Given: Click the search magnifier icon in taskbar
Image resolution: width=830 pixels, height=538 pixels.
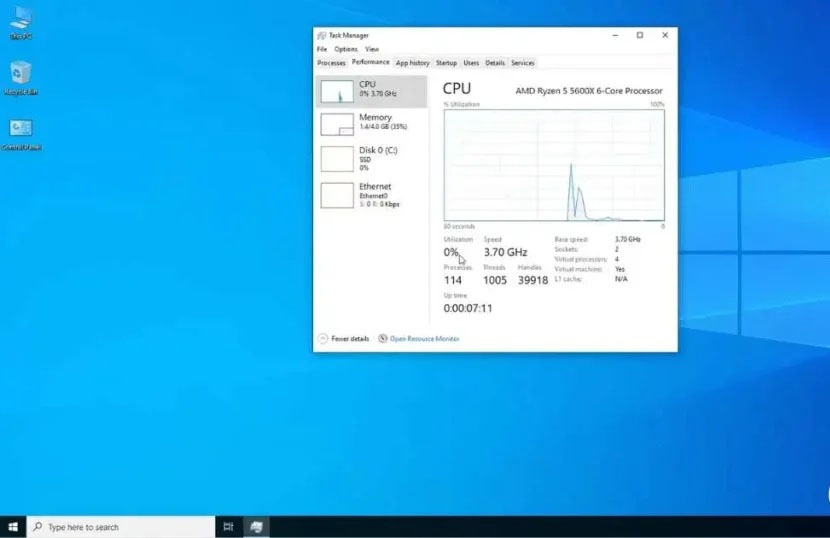Looking at the screenshot, I should tap(38, 527).
